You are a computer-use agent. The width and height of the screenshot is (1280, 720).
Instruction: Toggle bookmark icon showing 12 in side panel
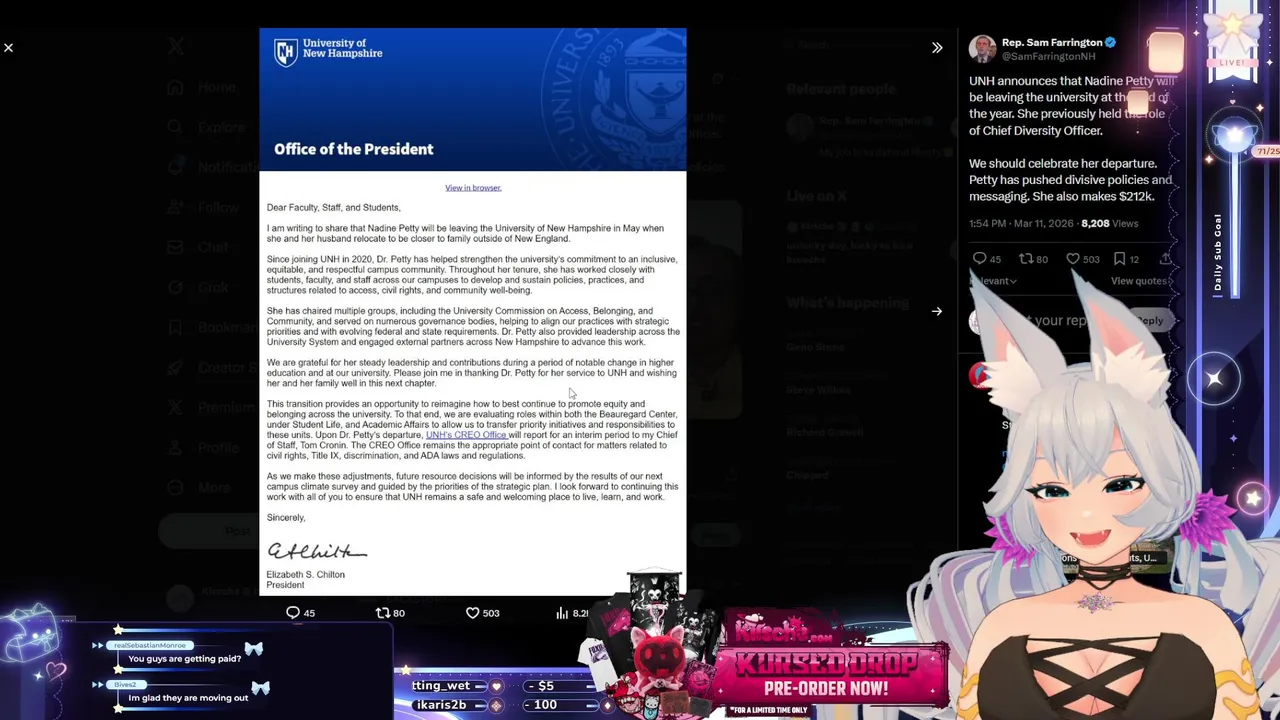click(x=1119, y=259)
